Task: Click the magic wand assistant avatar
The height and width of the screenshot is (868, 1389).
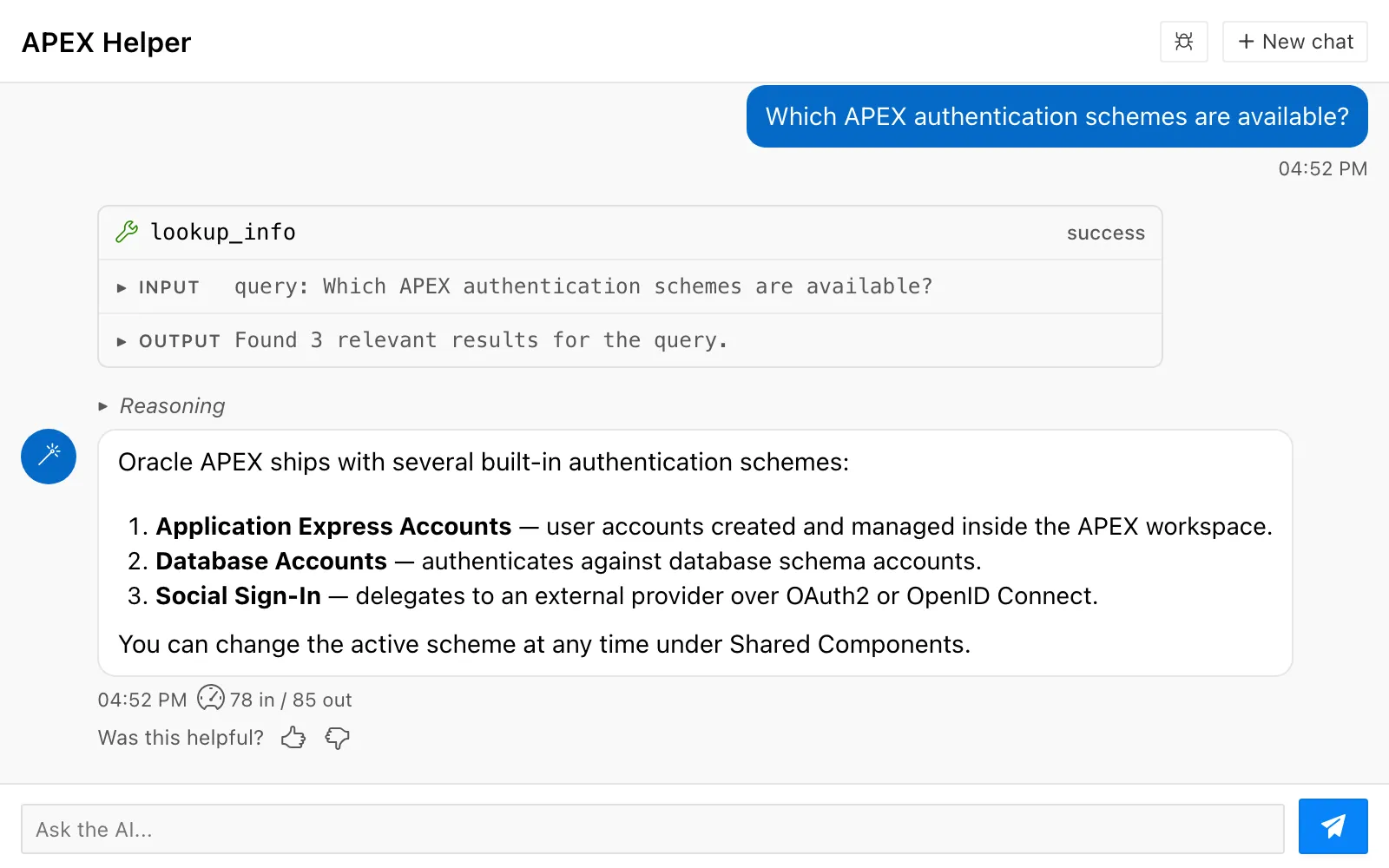Action: coord(49,457)
